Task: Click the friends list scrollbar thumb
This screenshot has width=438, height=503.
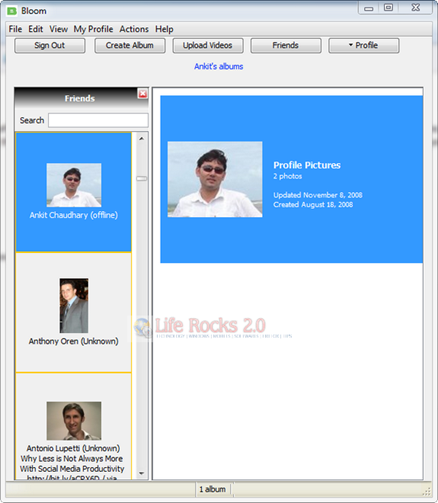Action: tap(142, 179)
